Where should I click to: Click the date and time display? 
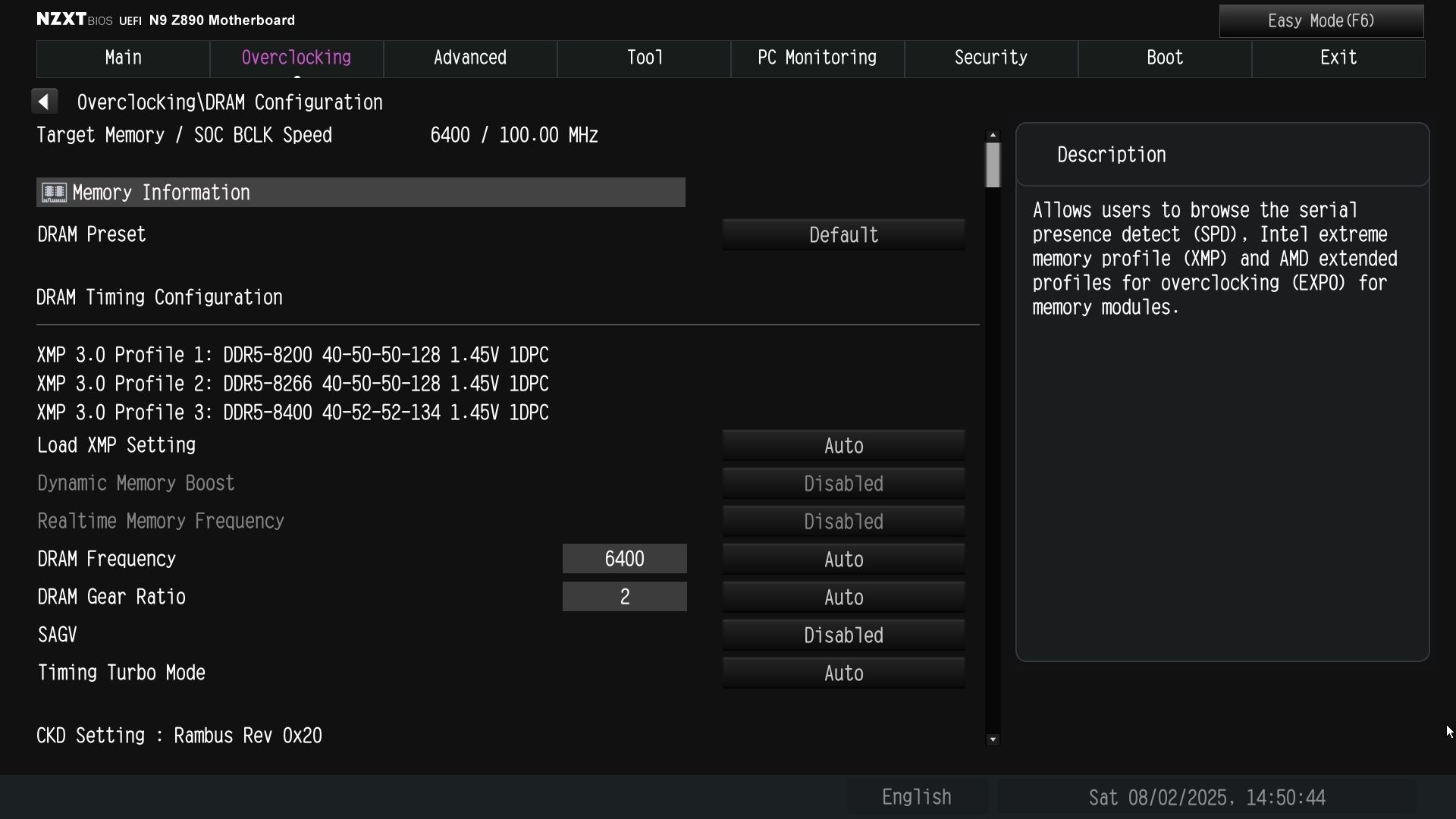coord(1207,798)
